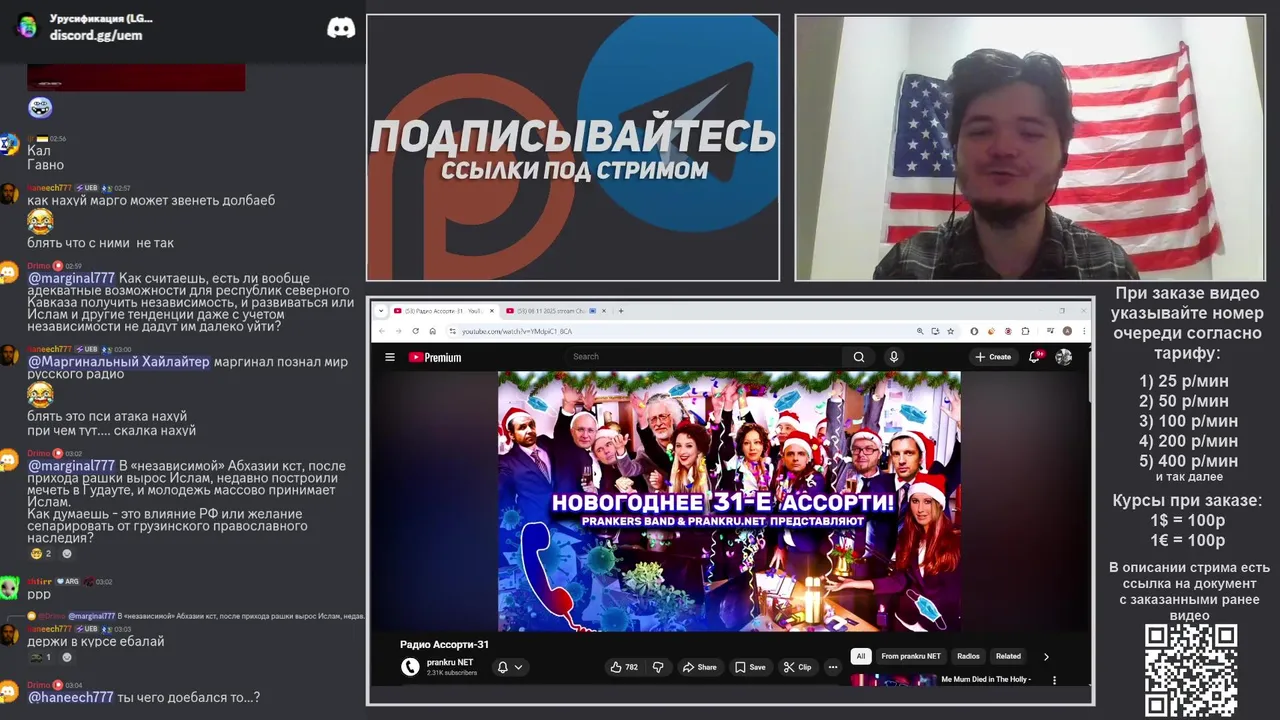Go to browser home page icon
The height and width of the screenshot is (720, 1280).
432,331
